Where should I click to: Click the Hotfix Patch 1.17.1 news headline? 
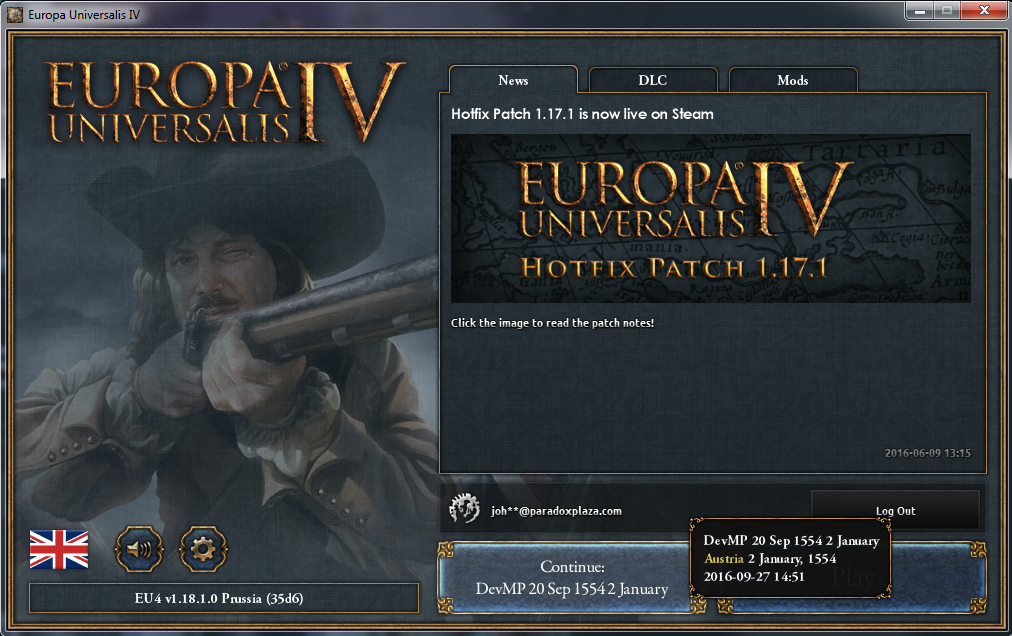pos(582,114)
